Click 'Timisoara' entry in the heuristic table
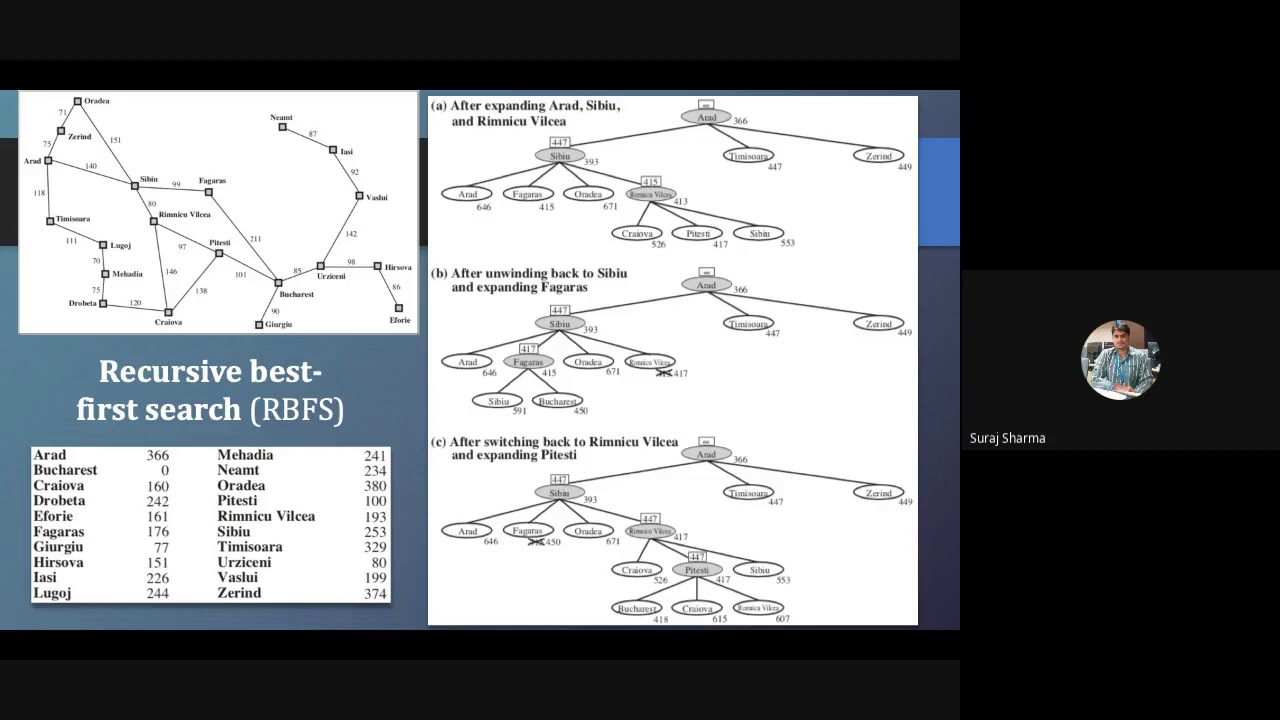The image size is (1280, 720). pos(250,547)
